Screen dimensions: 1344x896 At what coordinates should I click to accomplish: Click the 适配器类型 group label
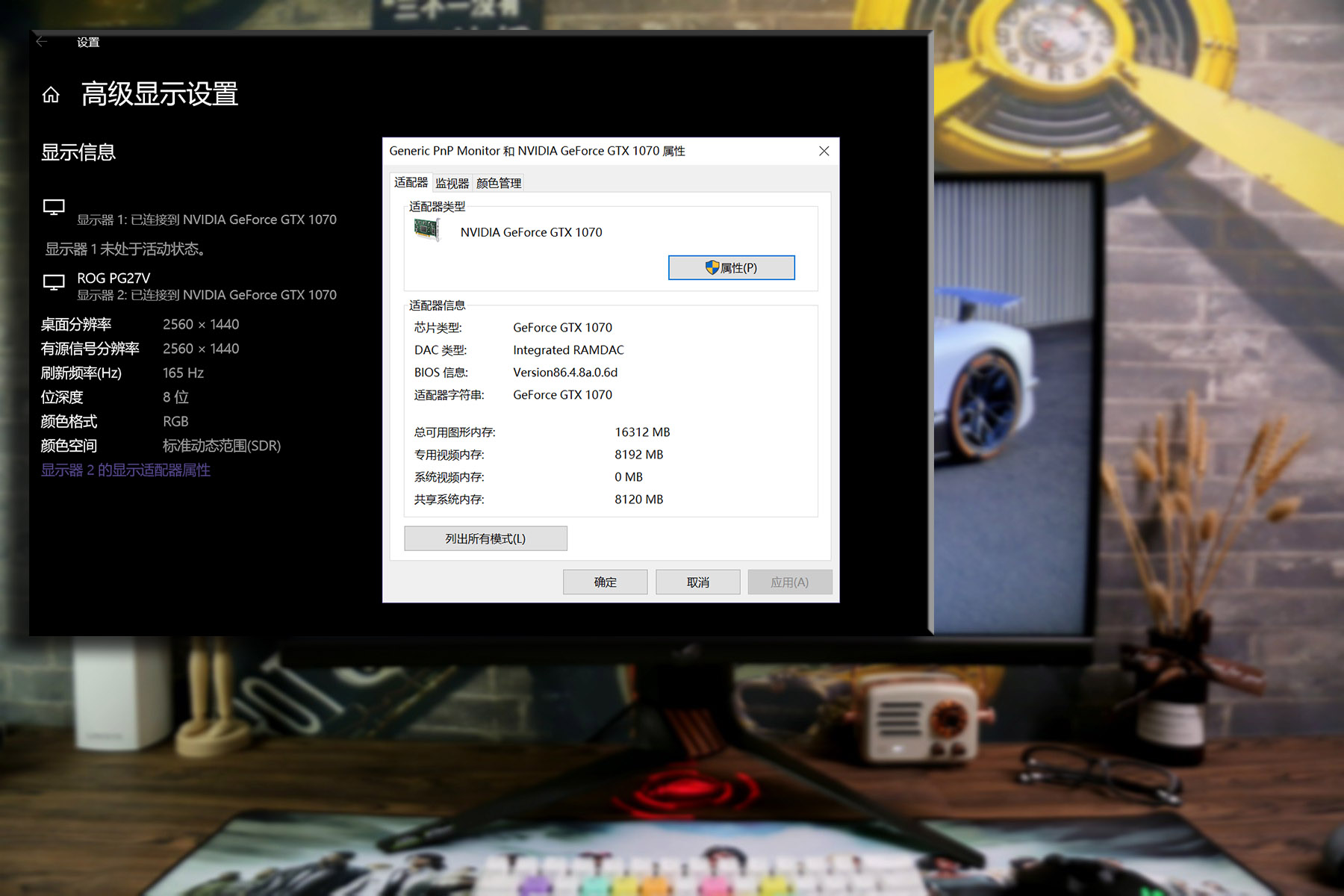437,206
